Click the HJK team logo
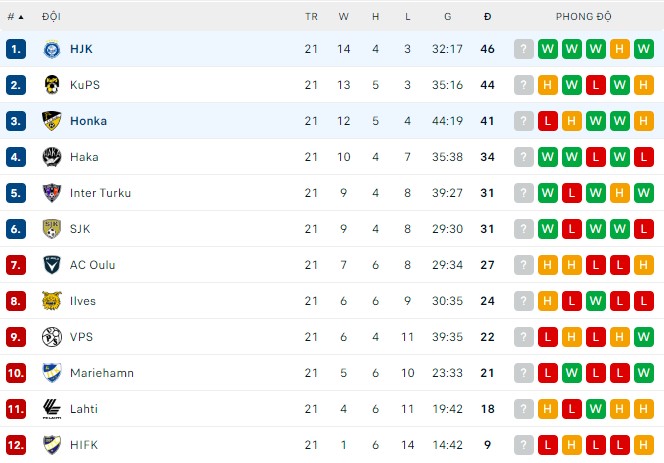The image size is (664, 463). pyautogui.click(x=51, y=49)
